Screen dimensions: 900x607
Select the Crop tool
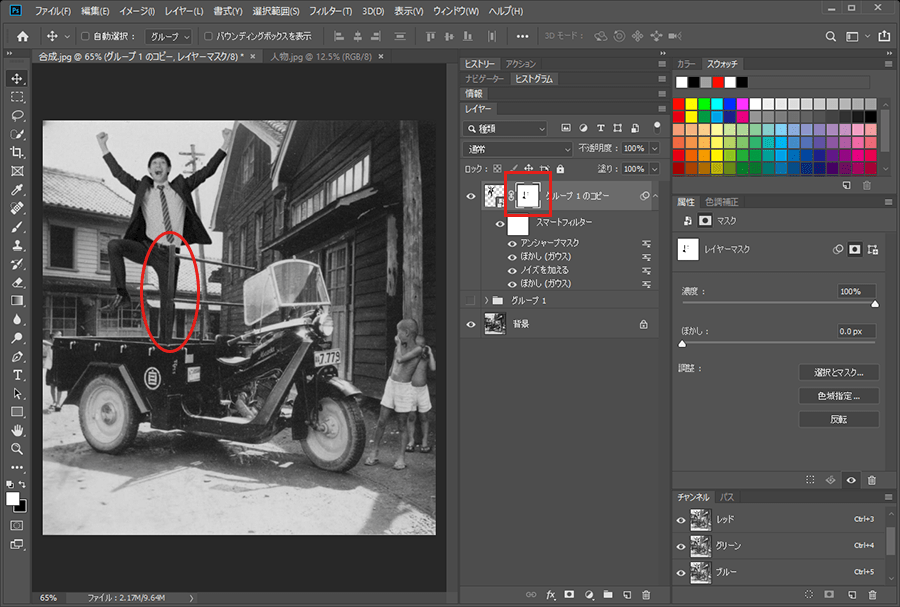coord(17,152)
